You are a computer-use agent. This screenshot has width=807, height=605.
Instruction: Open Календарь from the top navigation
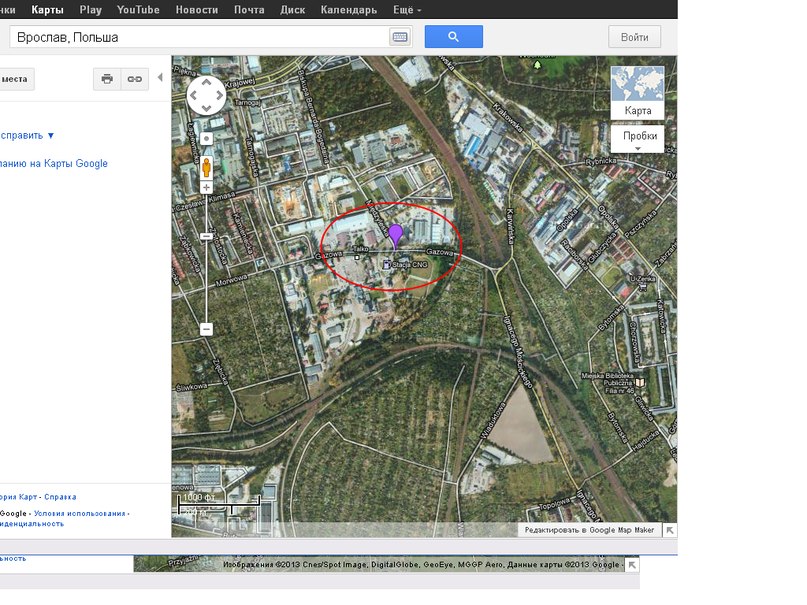pyautogui.click(x=348, y=10)
